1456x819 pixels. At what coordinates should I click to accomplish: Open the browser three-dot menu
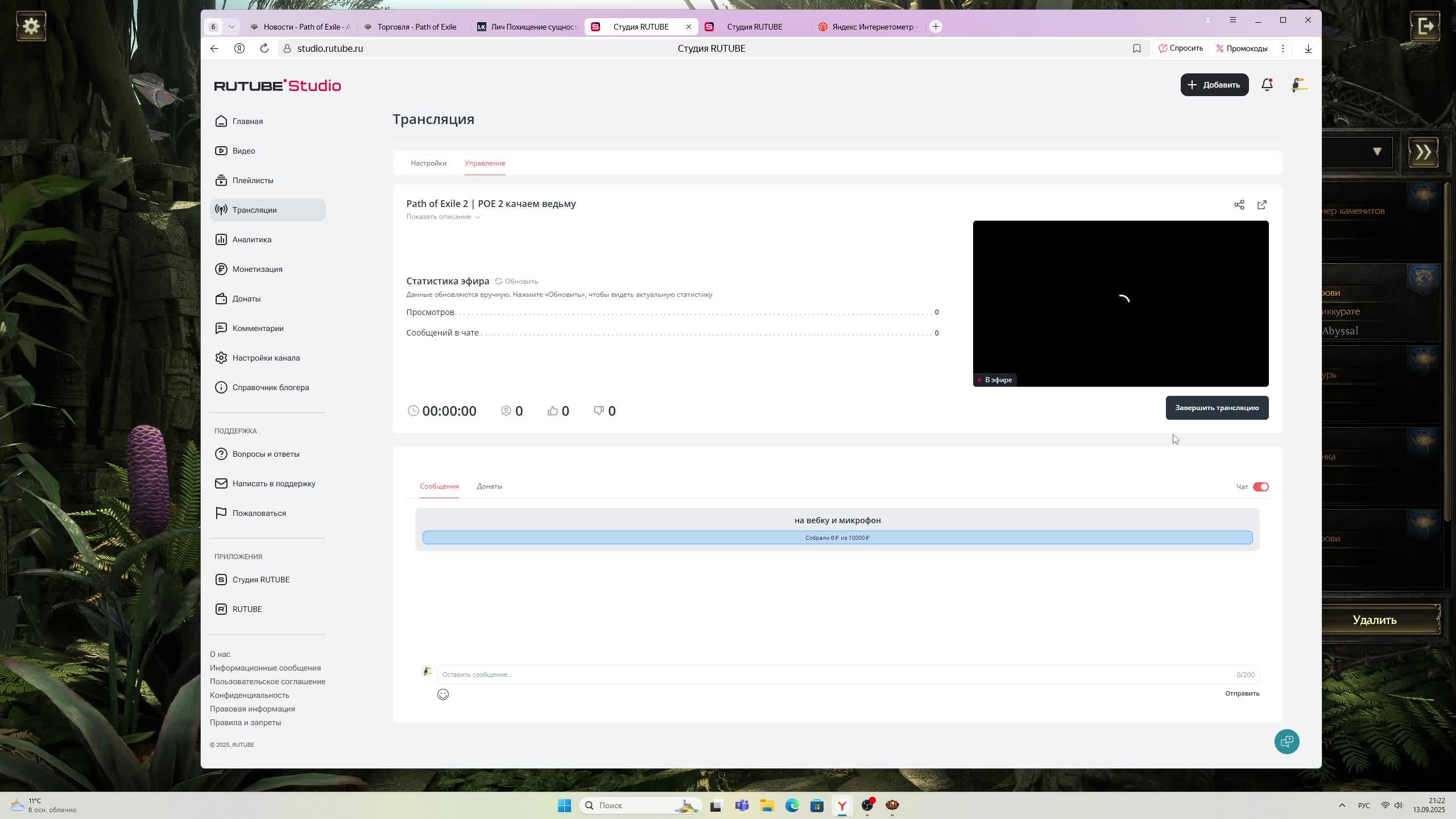(x=1283, y=48)
